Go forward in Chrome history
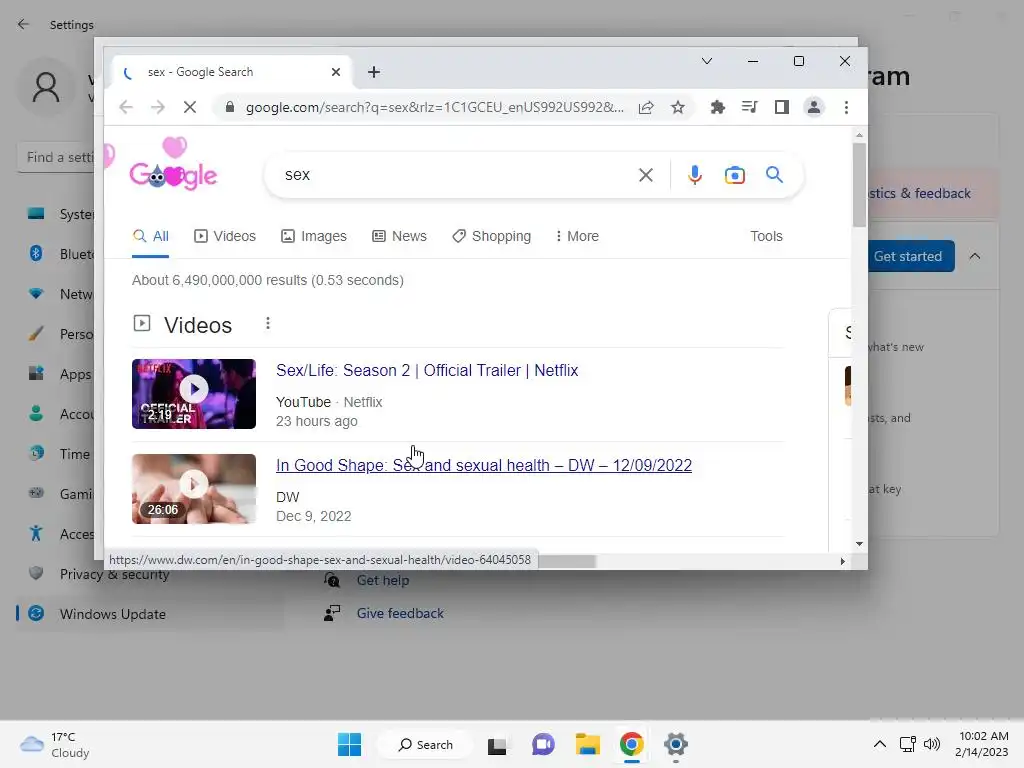Image resolution: width=1024 pixels, height=768 pixels. (x=157, y=107)
